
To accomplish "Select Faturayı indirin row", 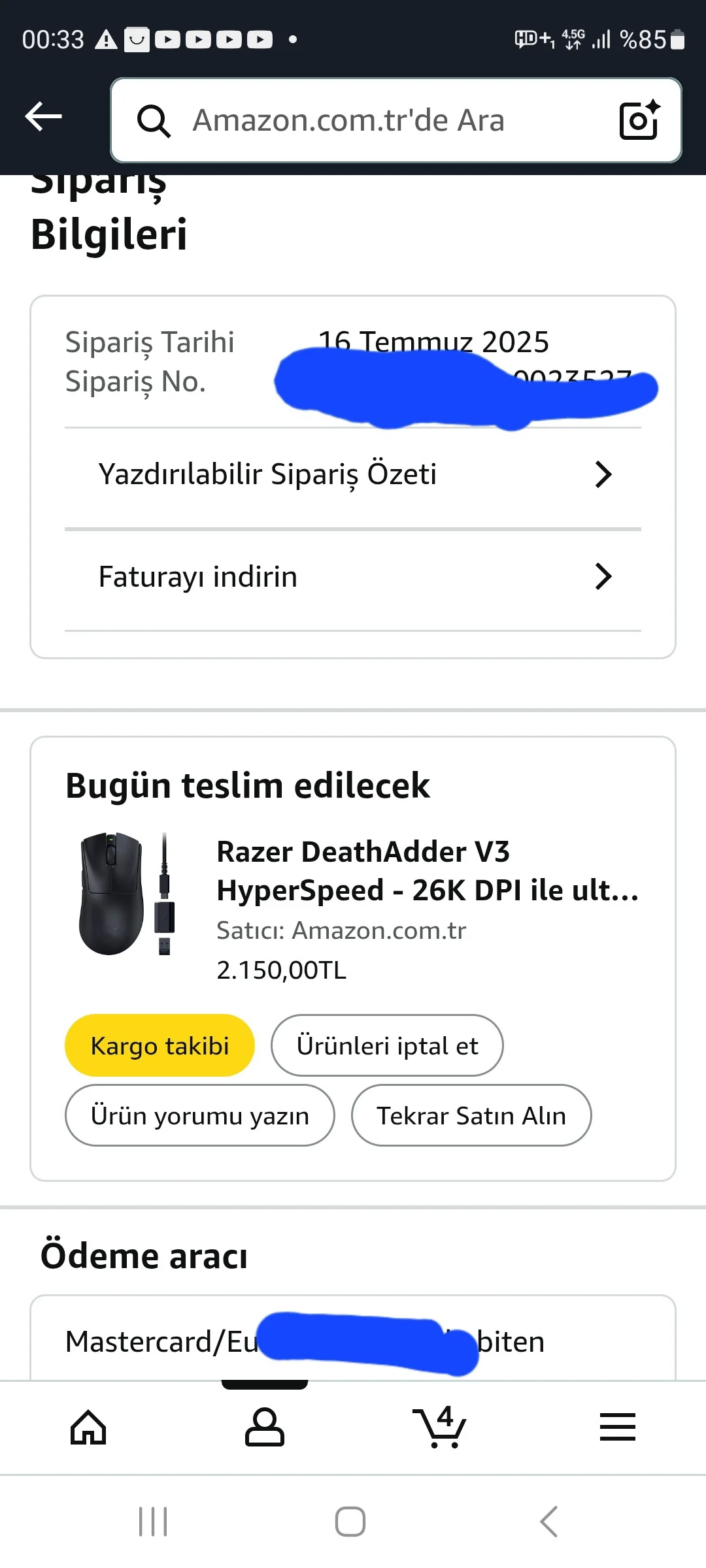I will (199, 577).
